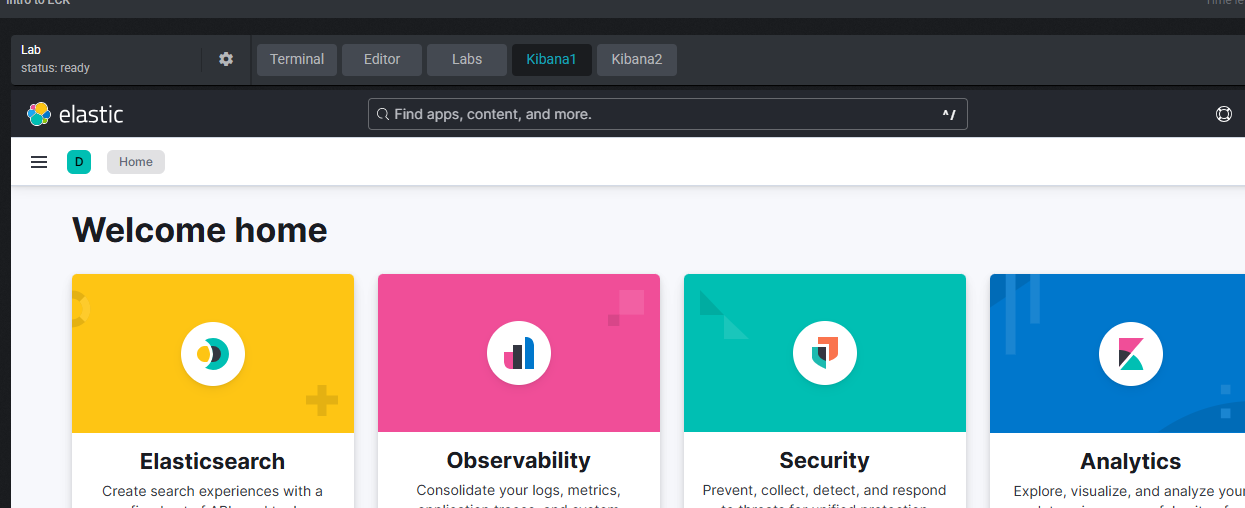The height and width of the screenshot is (508, 1245).
Task: Click the 'Prevent, collect, detect, and respond' text
Action: click(x=825, y=491)
